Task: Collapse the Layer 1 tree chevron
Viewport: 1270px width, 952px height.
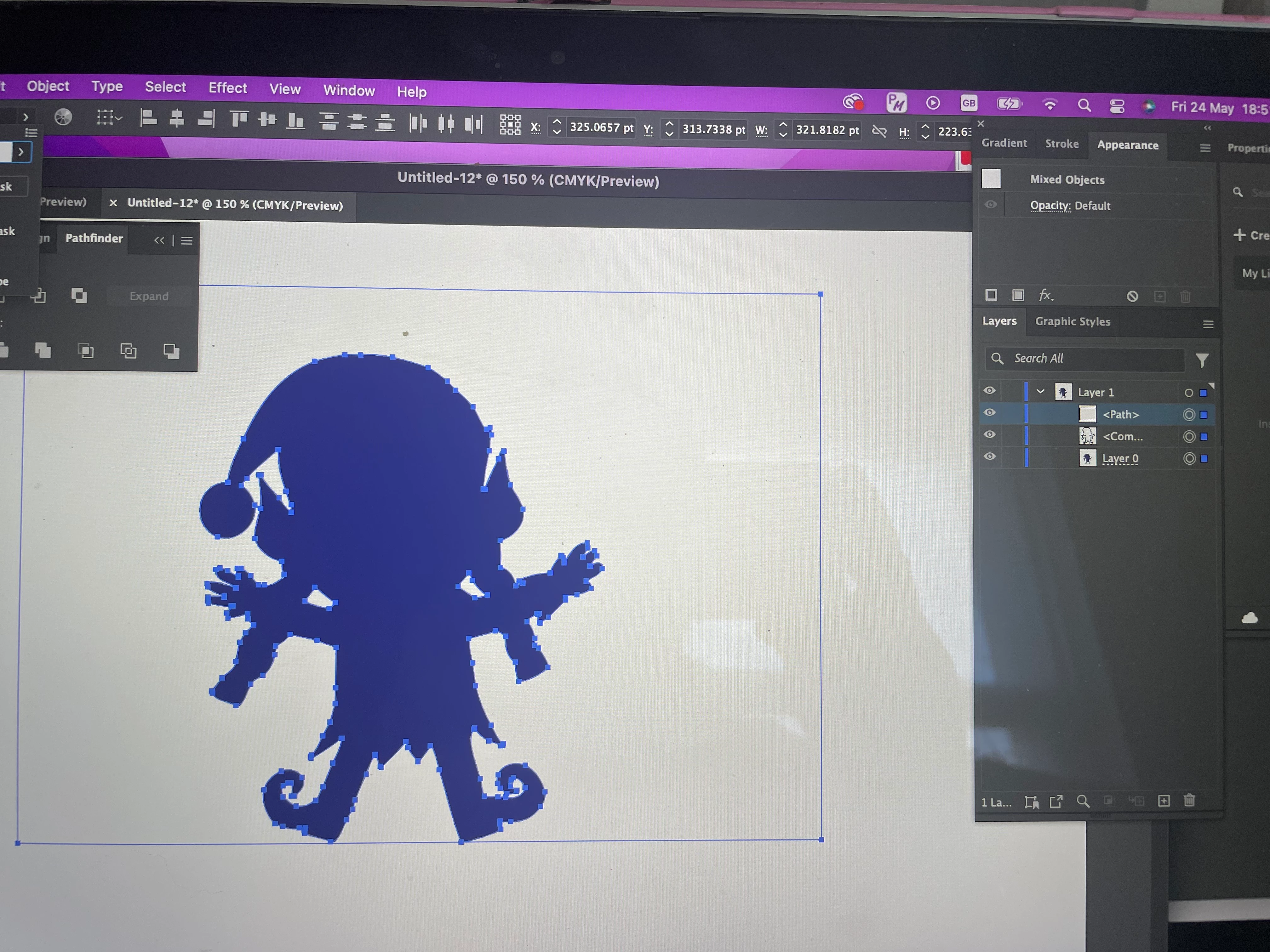Action: point(1040,391)
